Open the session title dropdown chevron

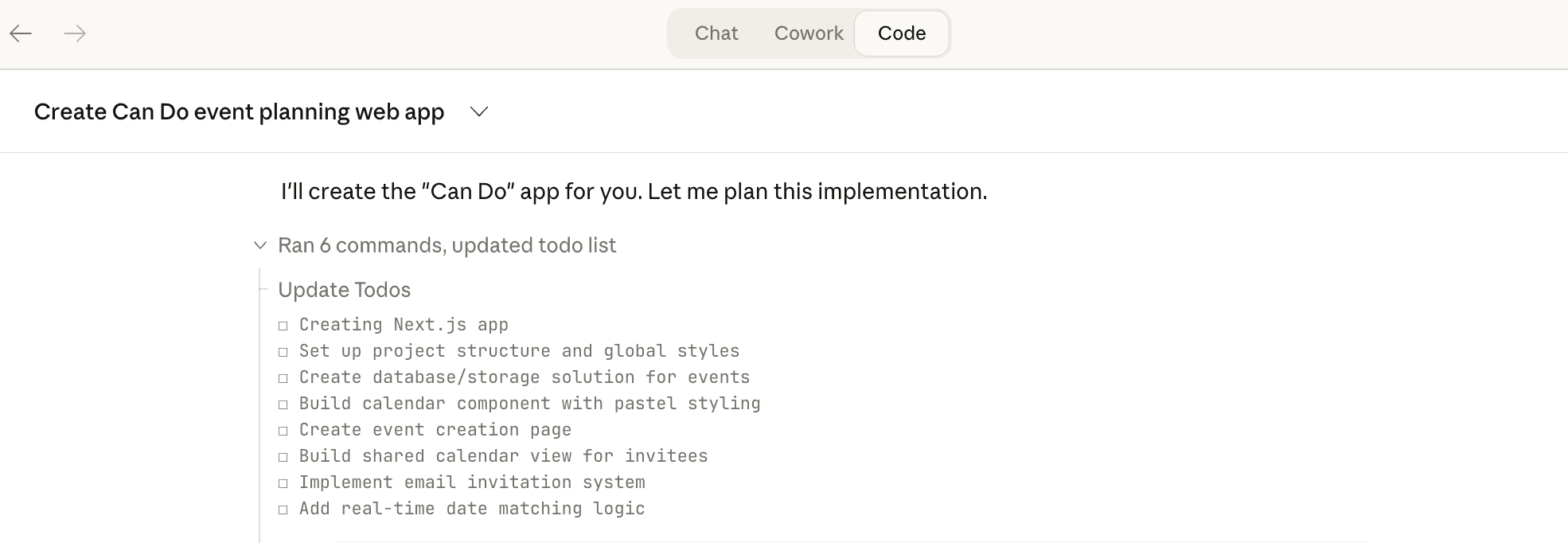[478, 112]
